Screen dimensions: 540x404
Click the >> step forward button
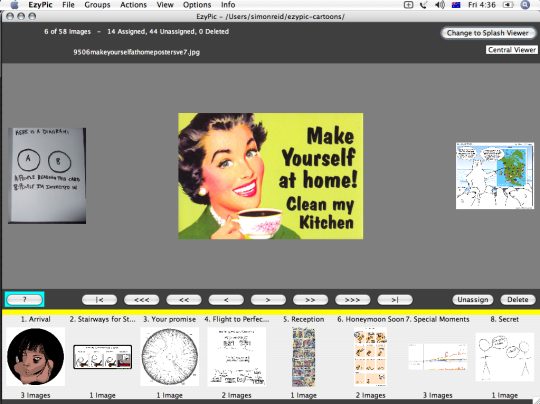point(310,300)
